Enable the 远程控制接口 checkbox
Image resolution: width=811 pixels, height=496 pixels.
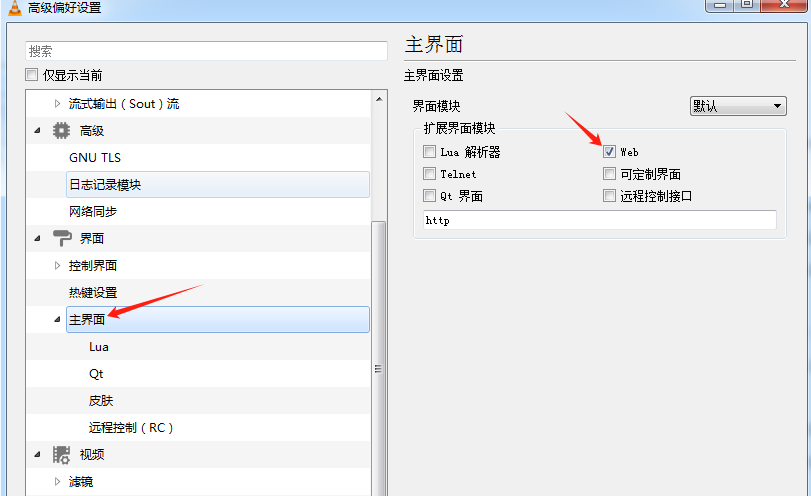609,196
